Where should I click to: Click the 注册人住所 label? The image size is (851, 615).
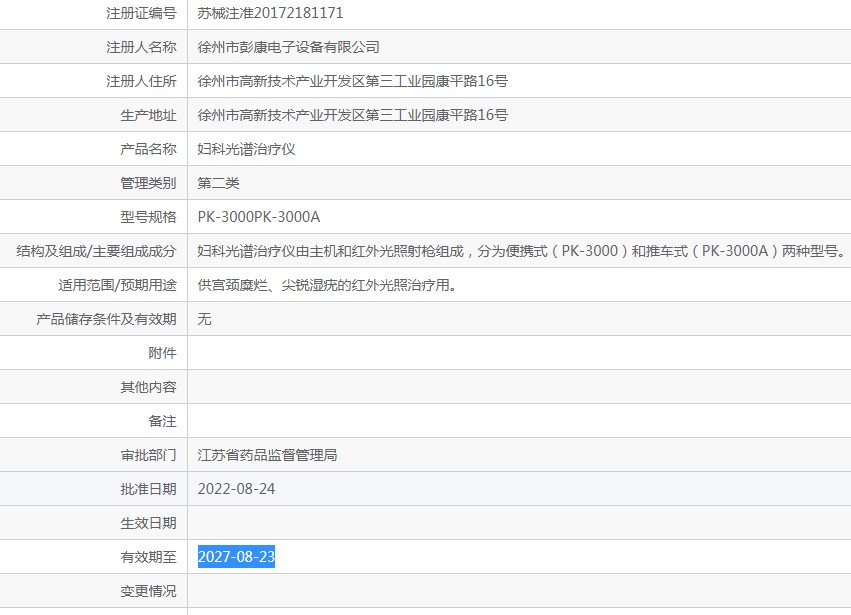(141, 81)
